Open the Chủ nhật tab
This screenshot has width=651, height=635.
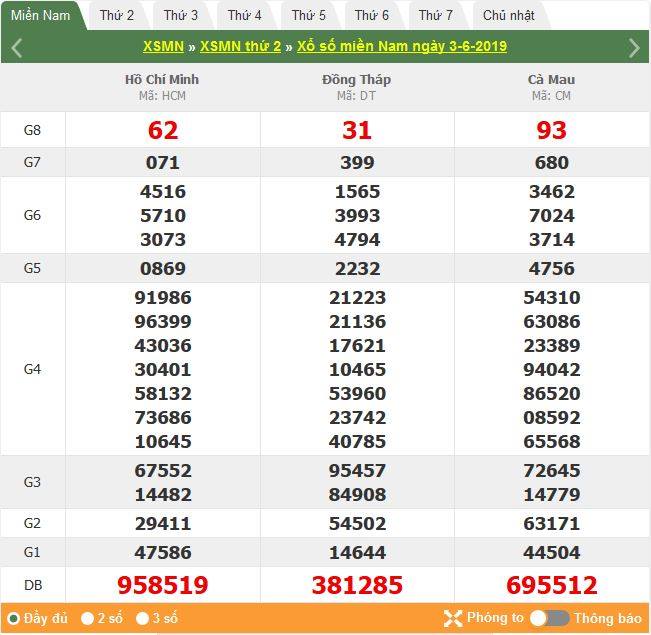(508, 15)
